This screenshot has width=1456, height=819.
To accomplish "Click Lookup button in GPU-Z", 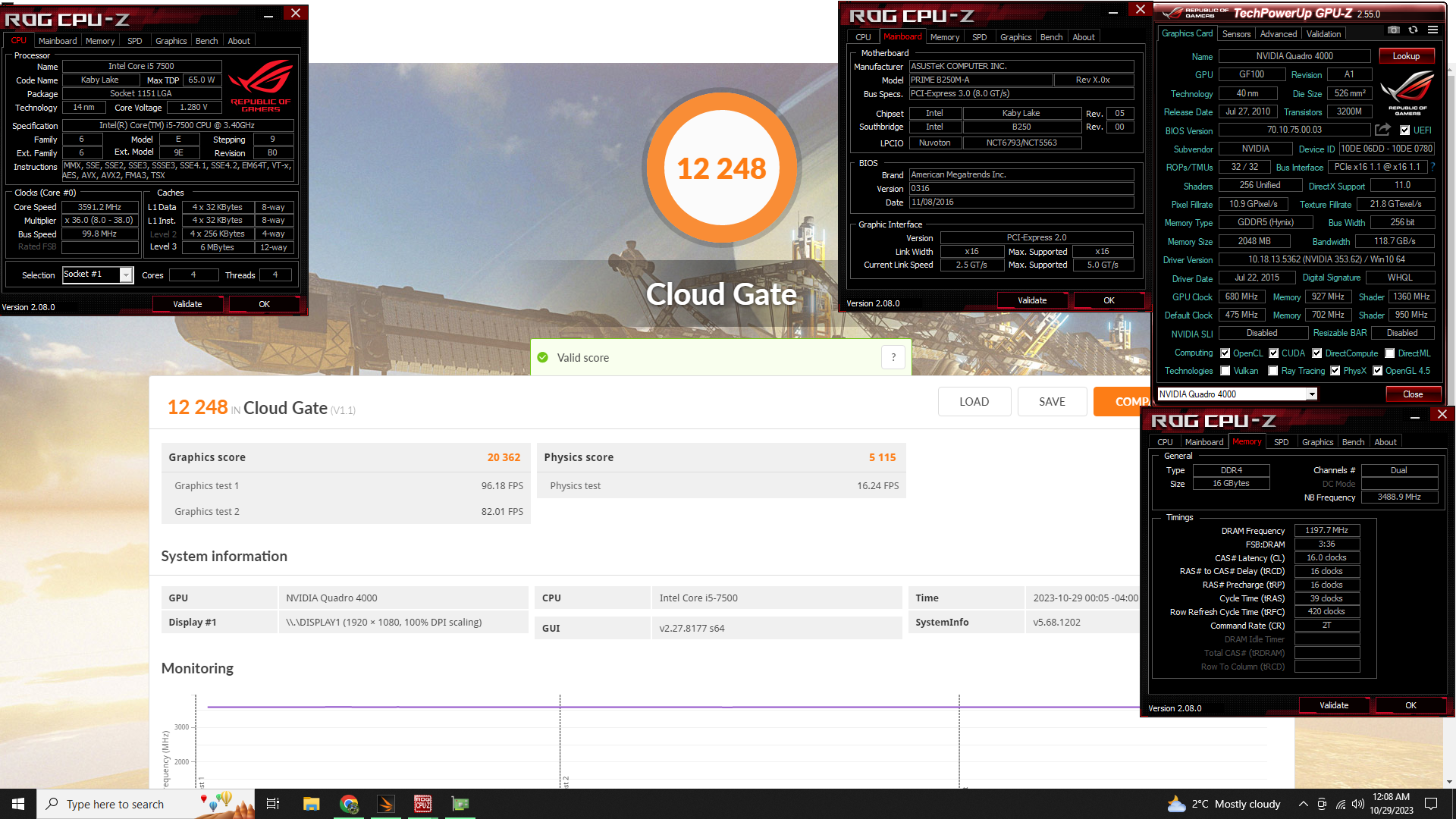I will click(x=1406, y=56).
